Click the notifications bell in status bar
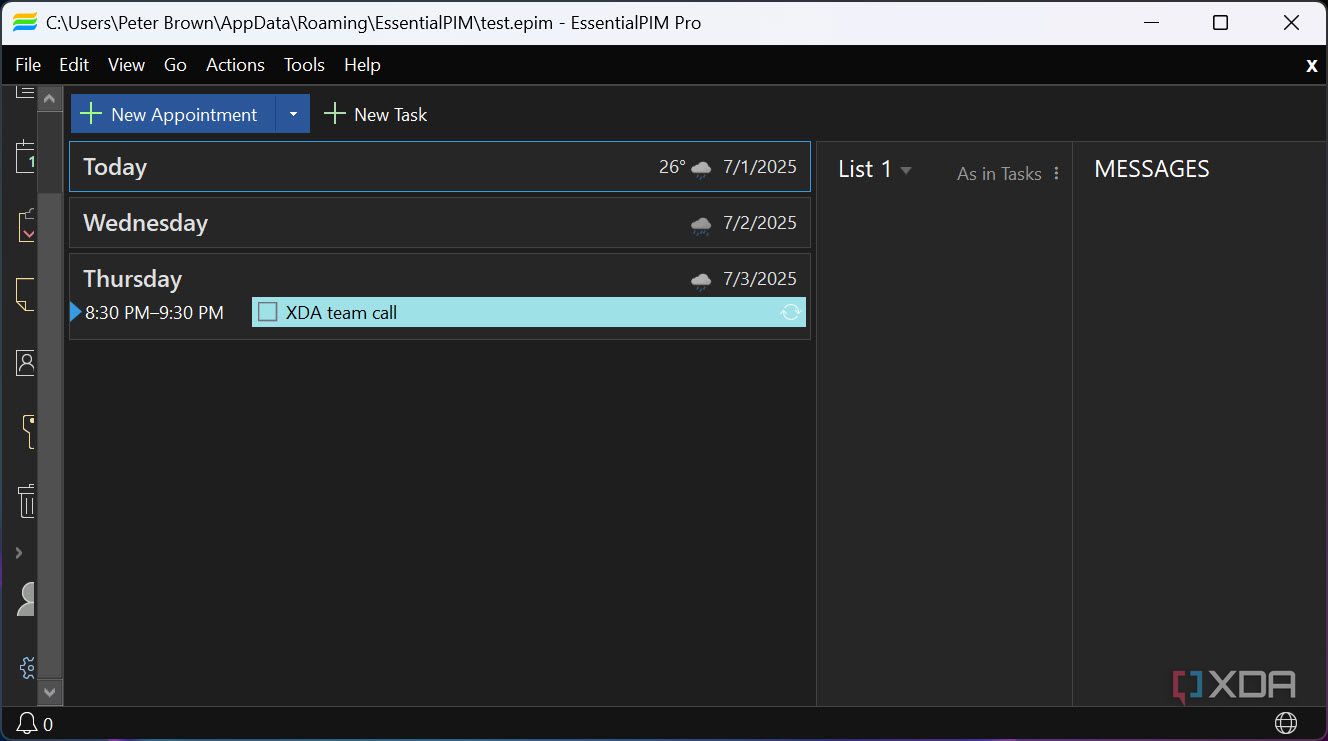The image size is (1328, 741). [27, 723]
